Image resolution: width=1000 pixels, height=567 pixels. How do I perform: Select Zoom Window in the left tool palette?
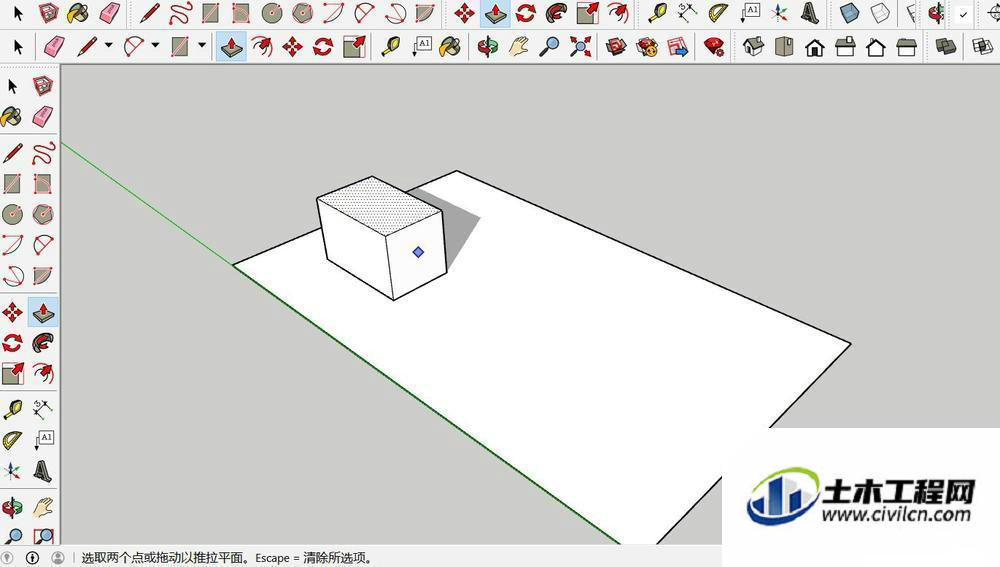[x=43, y=536]
